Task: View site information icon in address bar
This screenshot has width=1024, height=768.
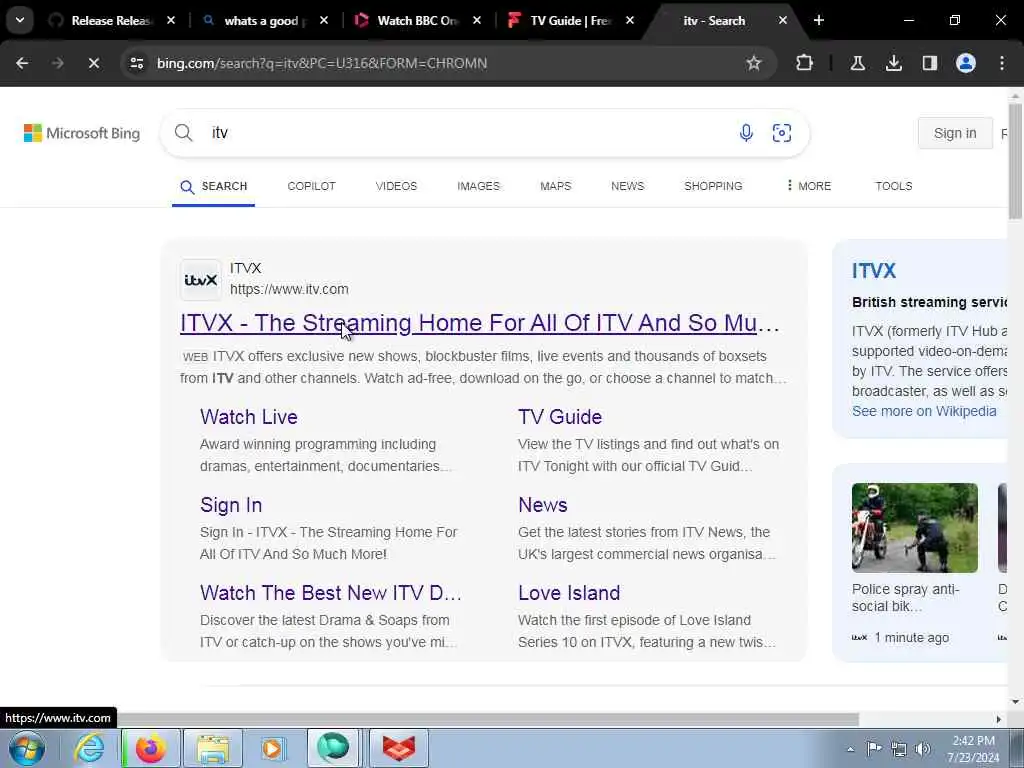Action: (136, 63)
